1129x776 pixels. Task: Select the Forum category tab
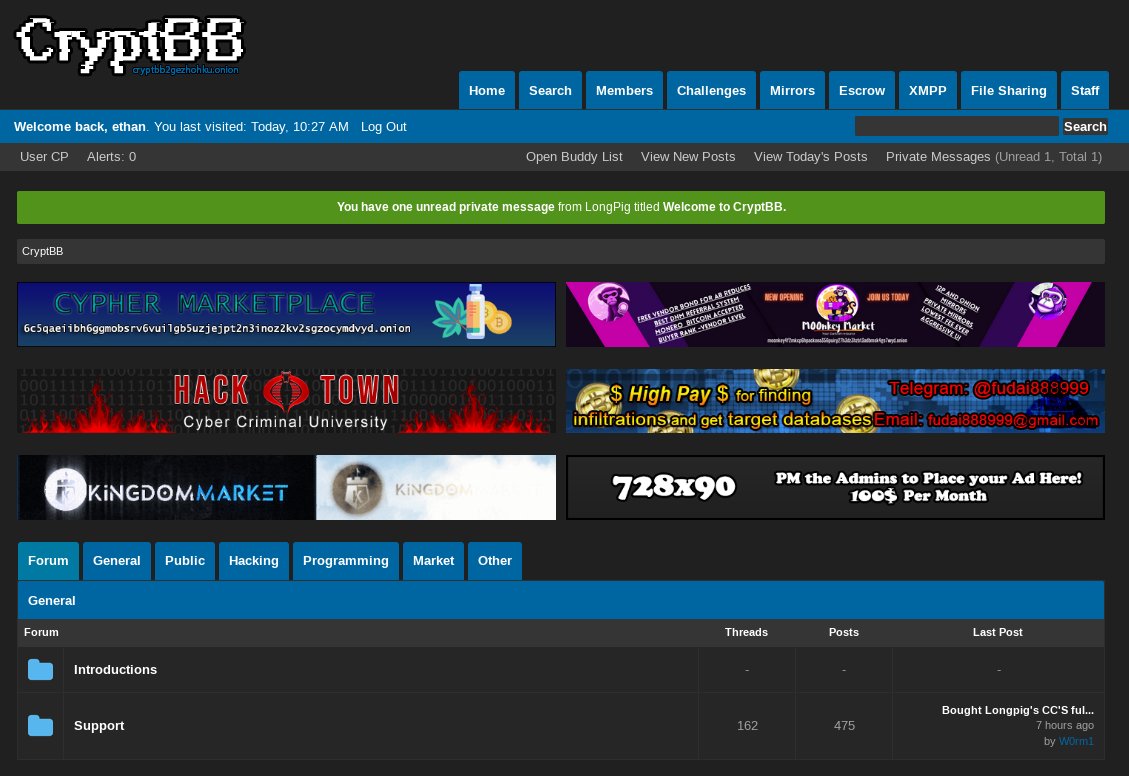[x=48, y=561]
